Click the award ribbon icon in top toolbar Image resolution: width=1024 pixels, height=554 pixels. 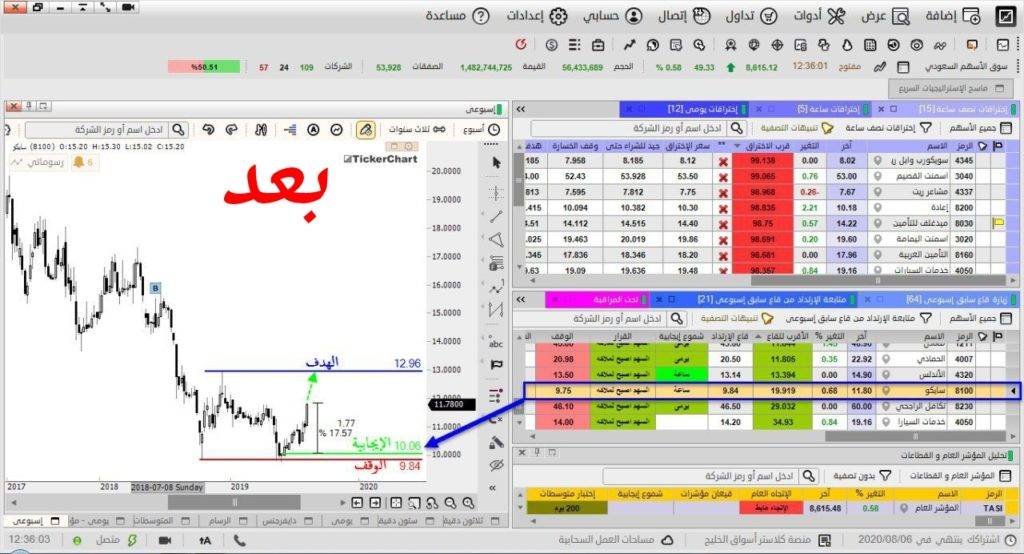731,44
